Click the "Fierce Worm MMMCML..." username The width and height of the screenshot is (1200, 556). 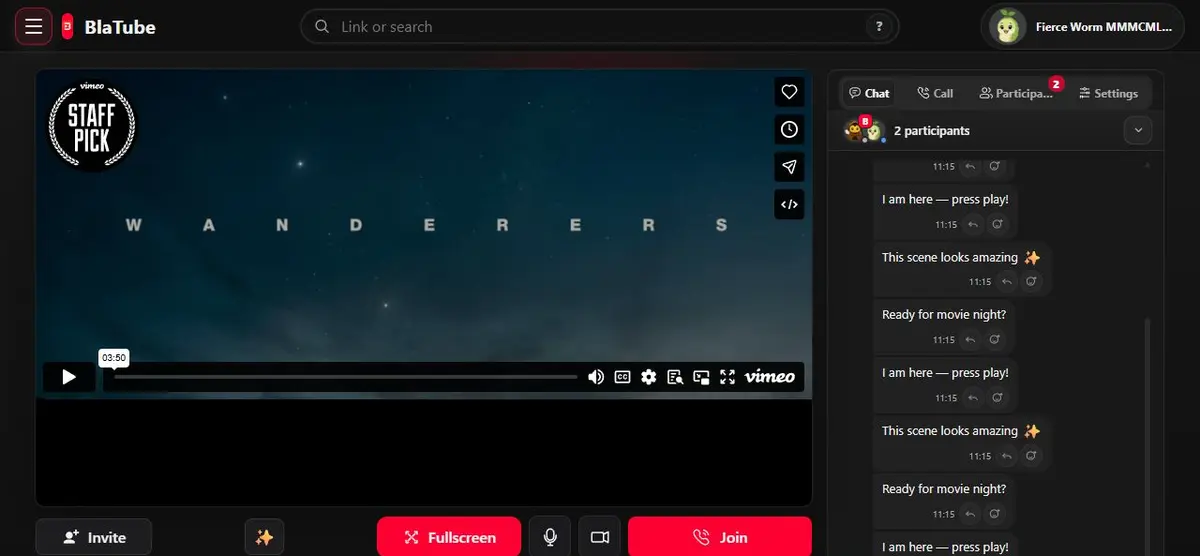pos(1105,27)
